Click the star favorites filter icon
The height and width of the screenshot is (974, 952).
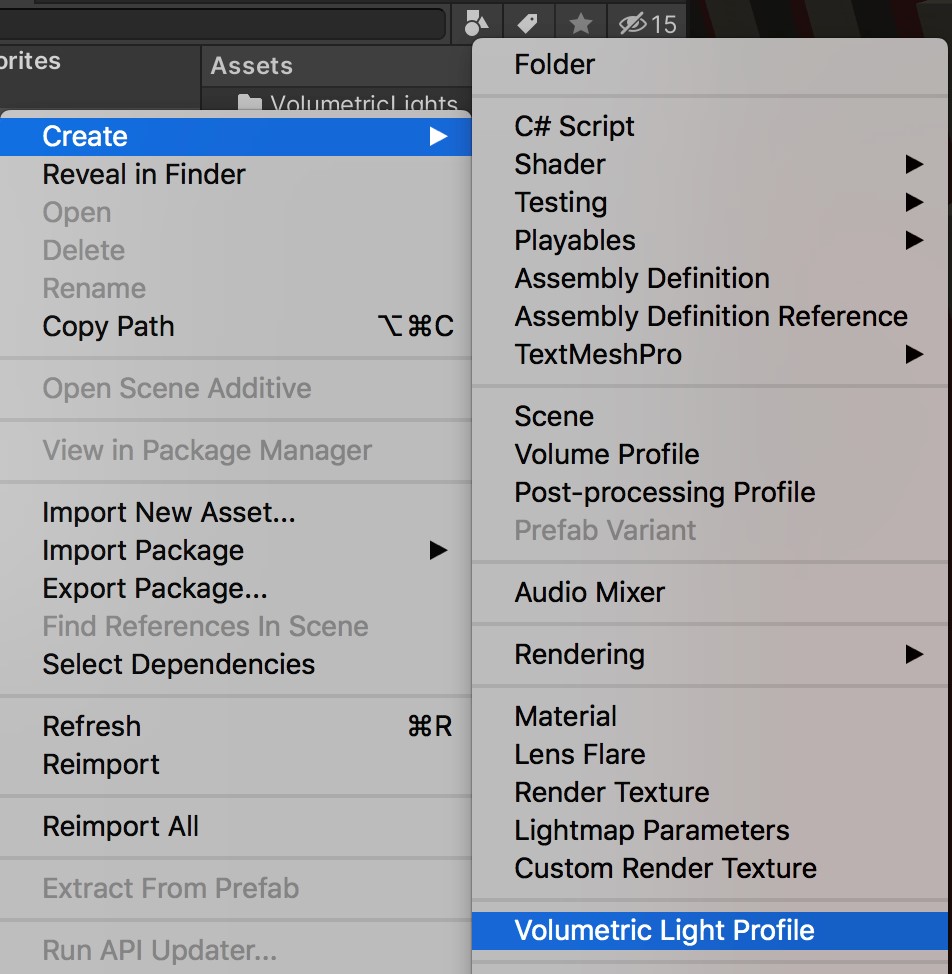[580, 22]
